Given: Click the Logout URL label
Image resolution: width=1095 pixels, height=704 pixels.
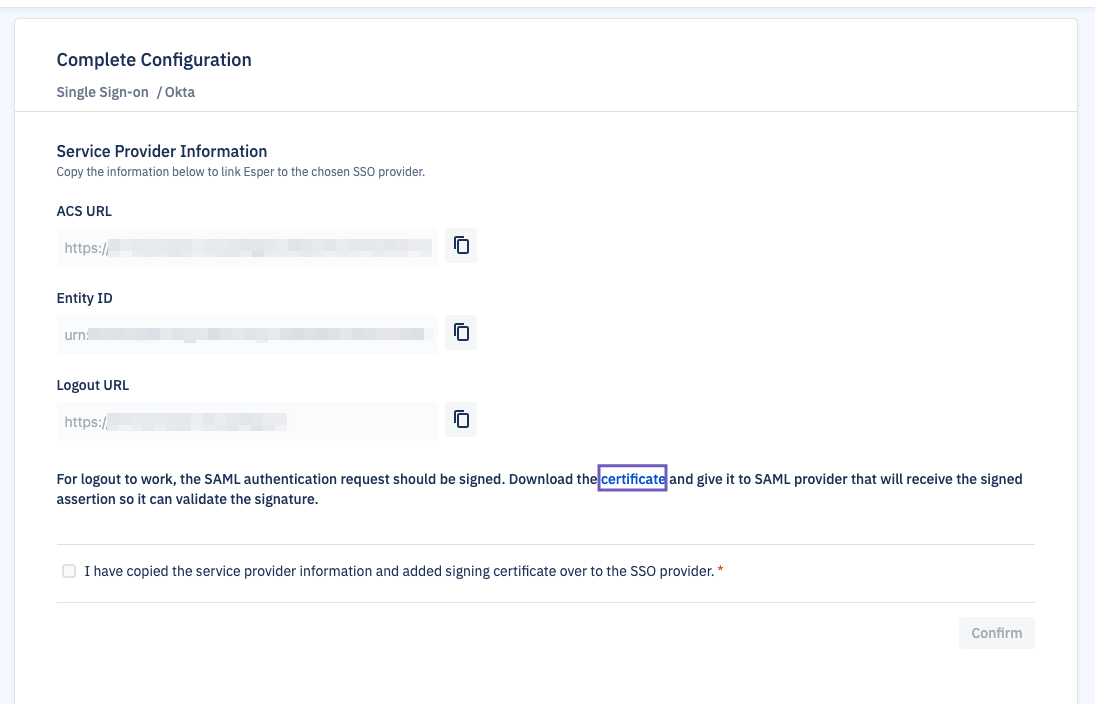Looking at the screenshot, I should pos(93,386).
